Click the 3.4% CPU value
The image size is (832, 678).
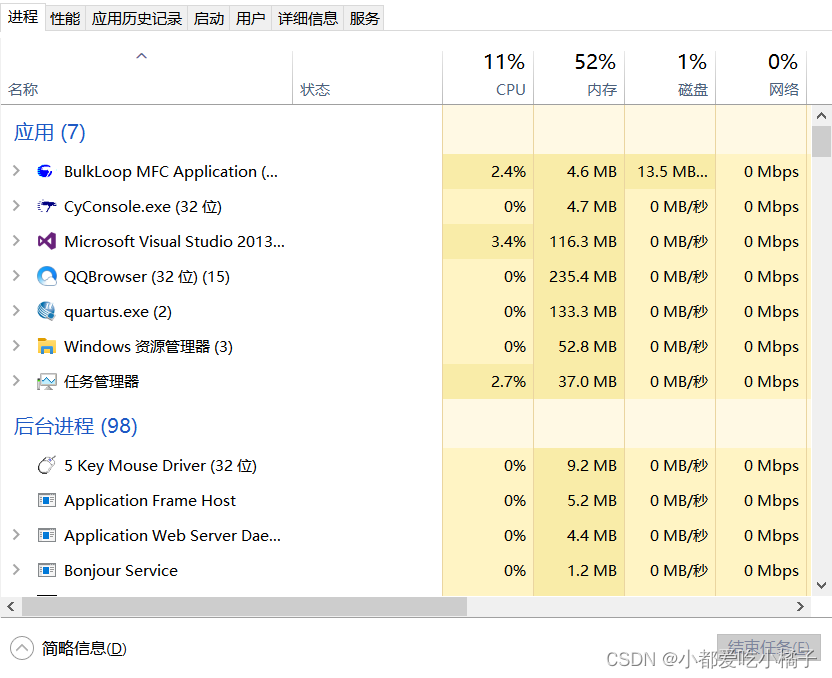pos(508,241)
